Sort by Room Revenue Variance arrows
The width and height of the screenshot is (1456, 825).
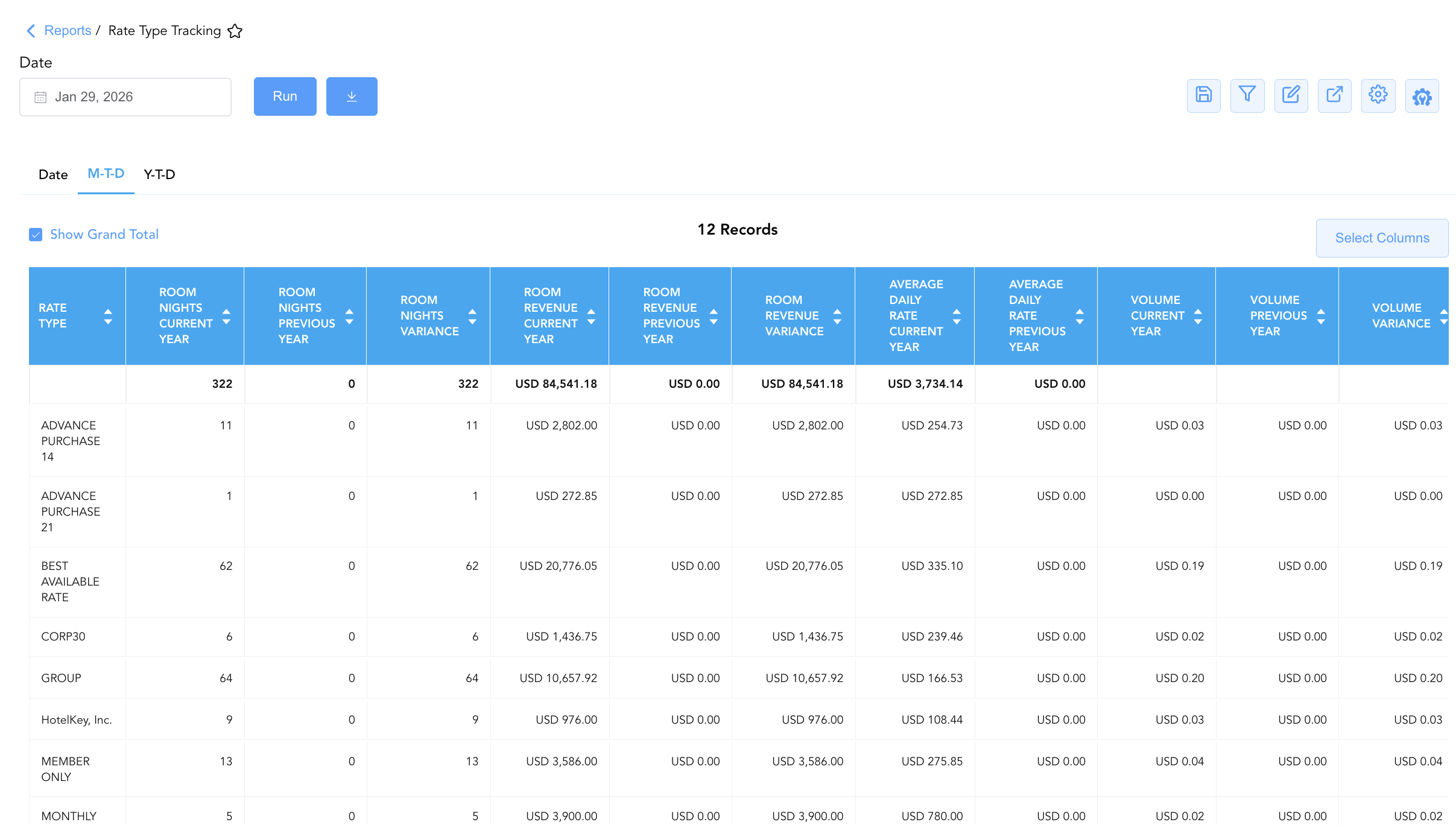click(837, 316)
